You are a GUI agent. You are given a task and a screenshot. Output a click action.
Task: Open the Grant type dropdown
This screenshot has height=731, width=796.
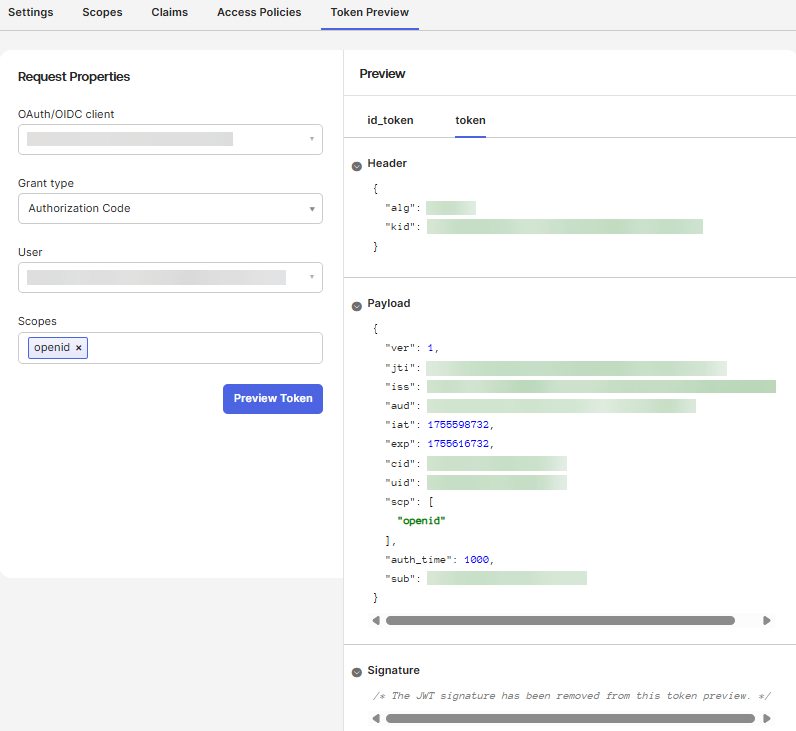click(171, 209)
